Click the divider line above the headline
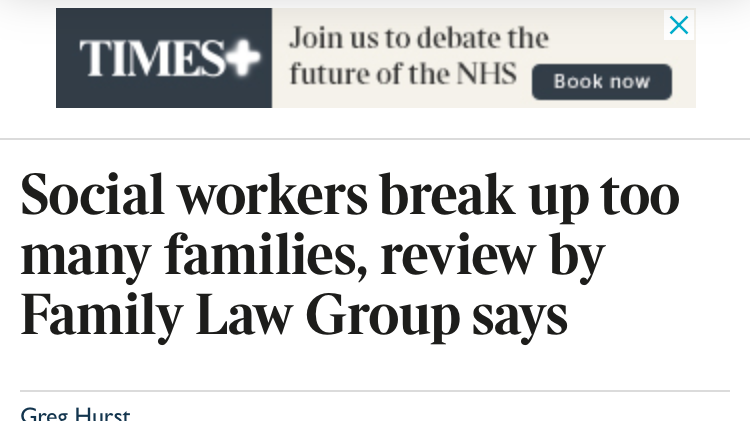This screenshot has width=750, height=421. coord(375,139)
